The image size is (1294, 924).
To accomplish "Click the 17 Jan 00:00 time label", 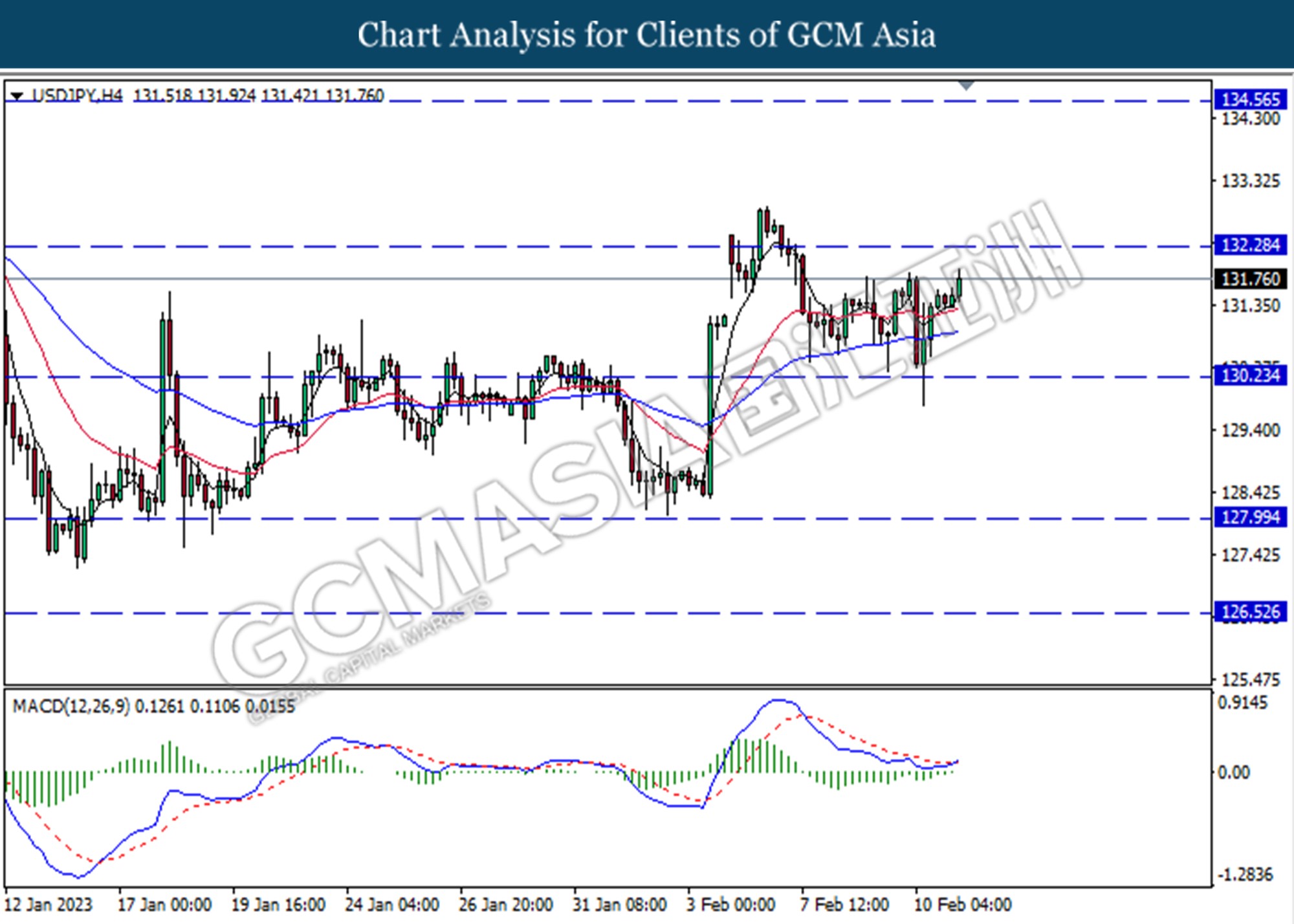I will (165, 905).
